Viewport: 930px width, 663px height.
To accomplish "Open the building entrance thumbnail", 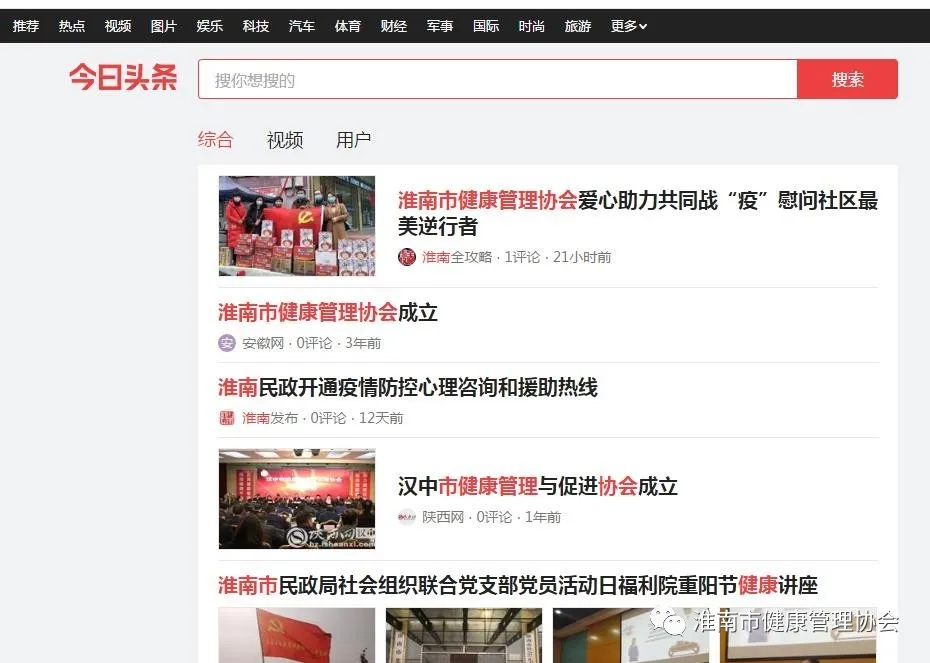I will click(464, 635).
